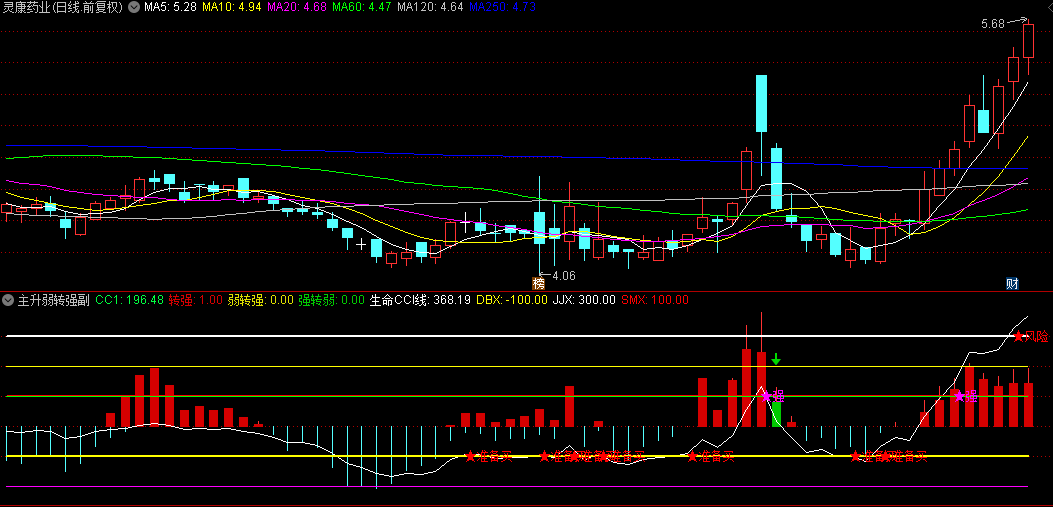Click the green bar in the indicator panel

coord(777,414)
